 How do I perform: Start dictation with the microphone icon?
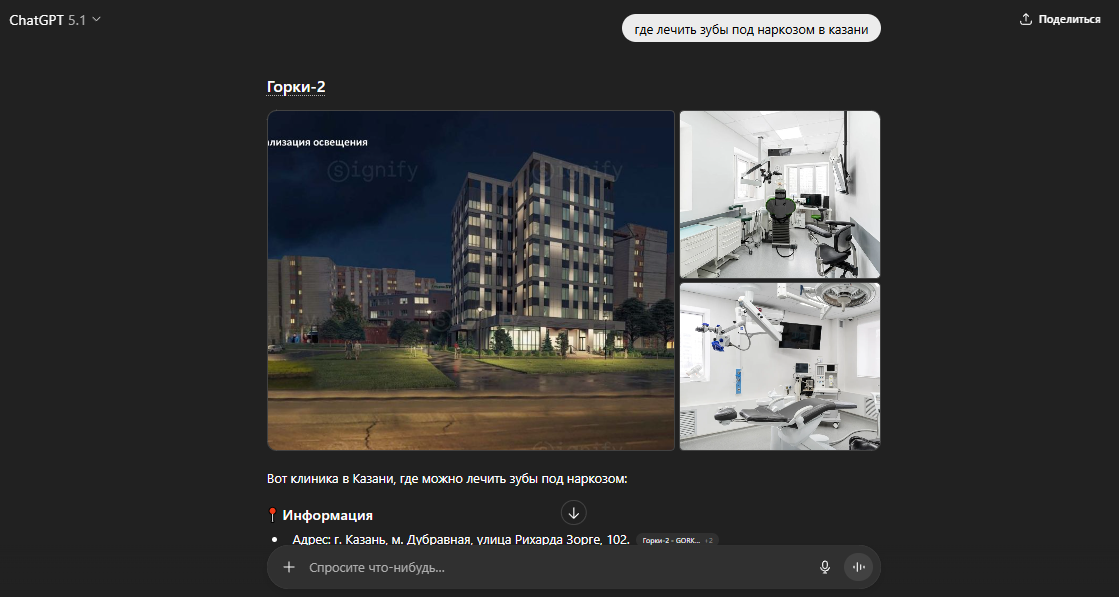click(824, 568)
